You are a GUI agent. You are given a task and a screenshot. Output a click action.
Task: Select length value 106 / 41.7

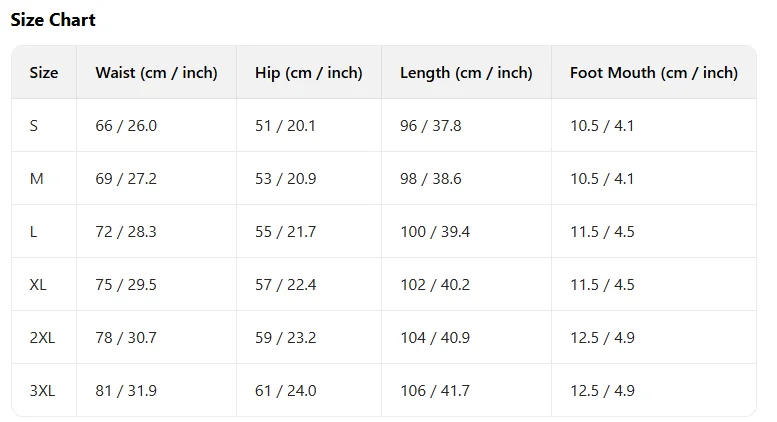tap(435, 391)
